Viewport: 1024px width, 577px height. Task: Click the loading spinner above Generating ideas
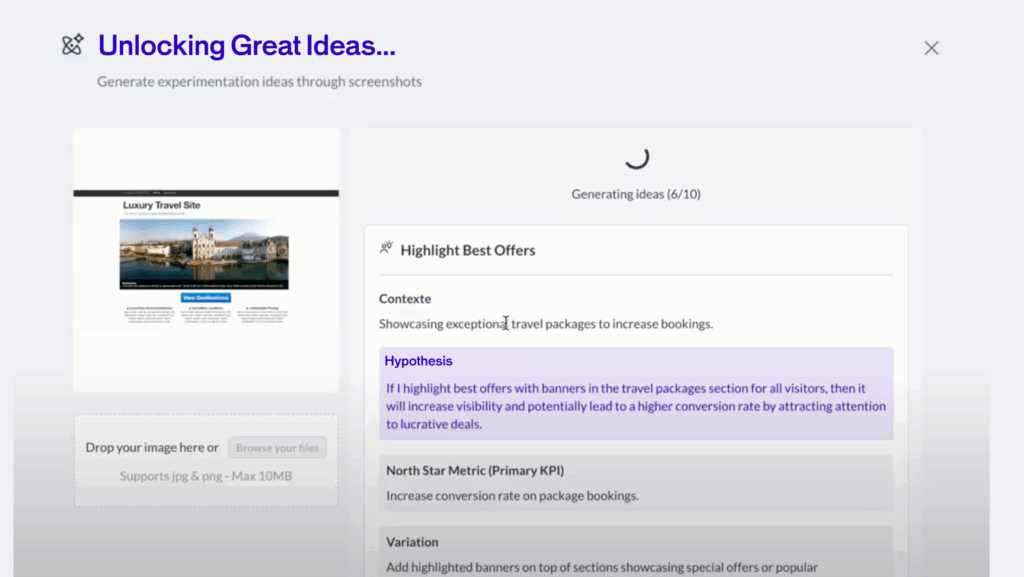(x=636, y=157)
